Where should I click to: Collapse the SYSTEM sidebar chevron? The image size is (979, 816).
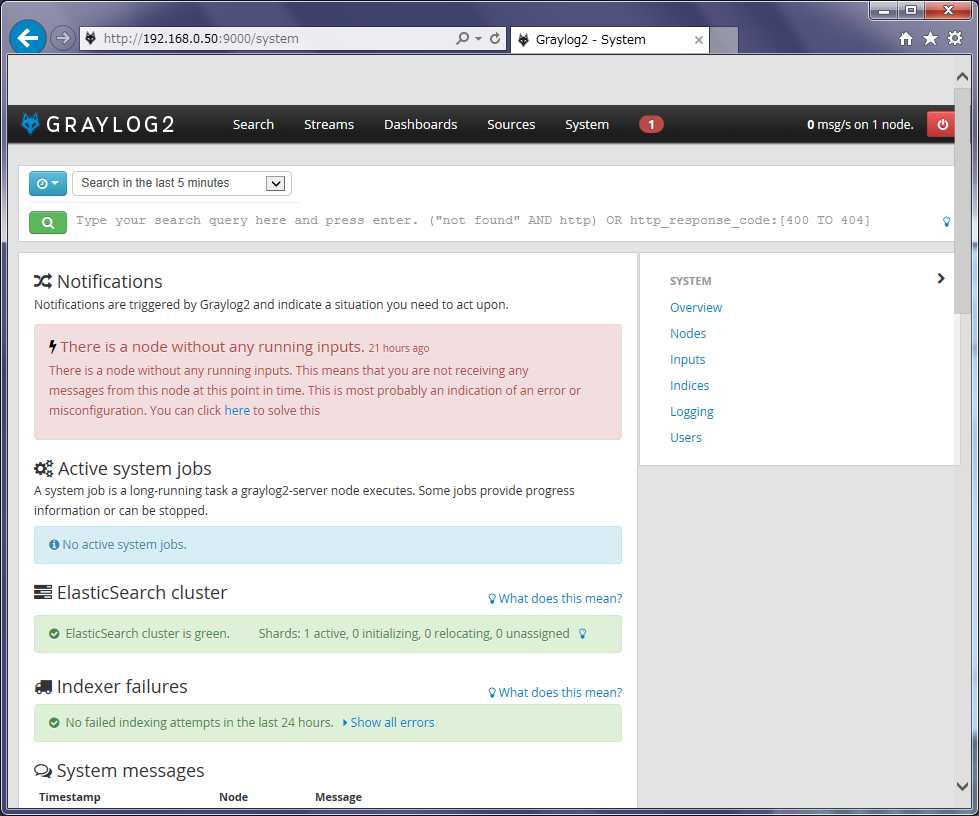pyautogui.click(x=941, y=278)
